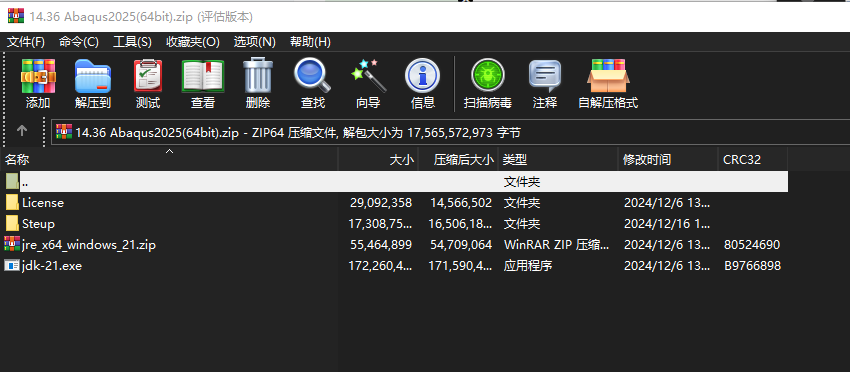The image size is (850, 372).
Task: Open the 命令(C) menu
Action: tap(79, 42)
